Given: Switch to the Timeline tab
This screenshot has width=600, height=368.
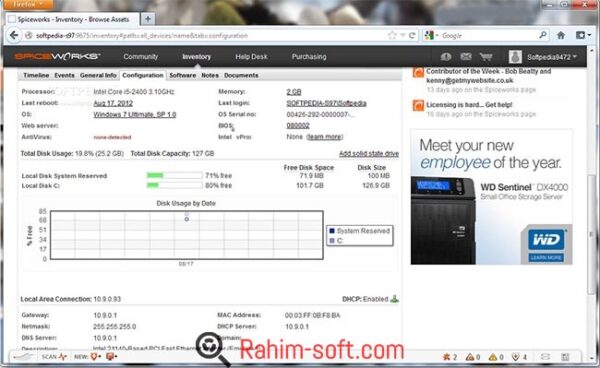Looking at the screenshot, I should pyautogui.click(x=36, y=75).
